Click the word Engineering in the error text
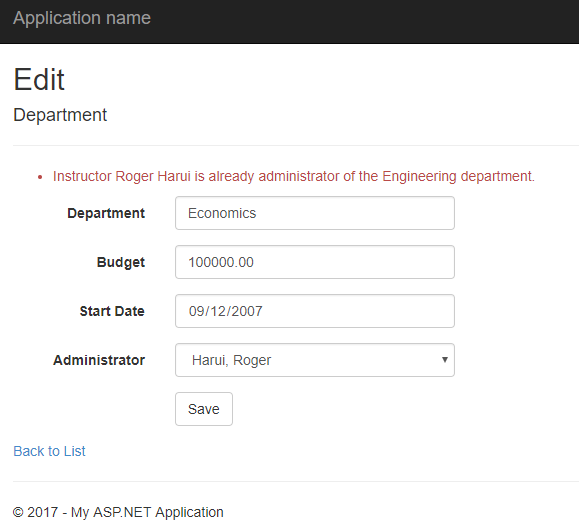579x526 pixels. point(419,177)
